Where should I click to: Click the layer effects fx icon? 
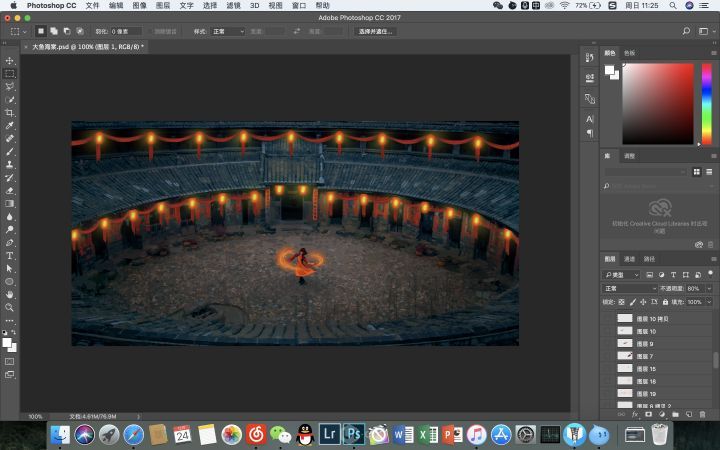click(635, 414)
